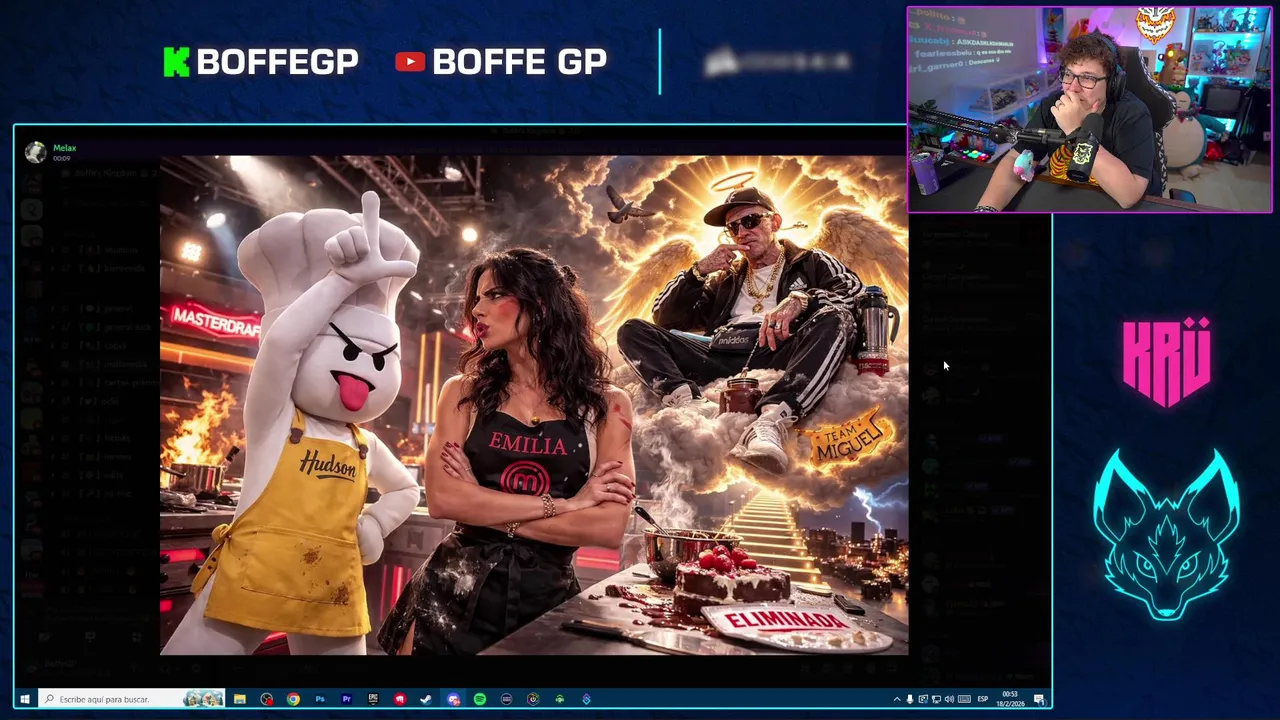
Task: Click the microphone icon in system tray
Action: [x=910, y=699]
